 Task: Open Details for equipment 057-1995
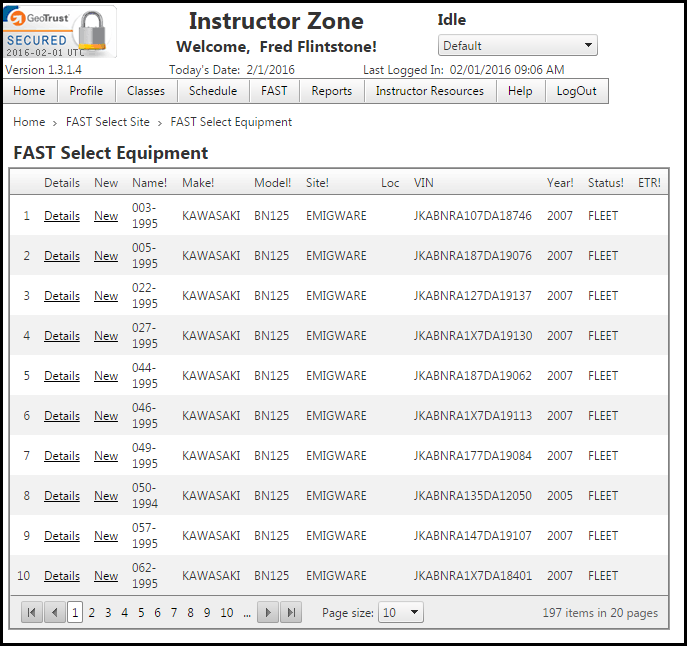[62, 536]
